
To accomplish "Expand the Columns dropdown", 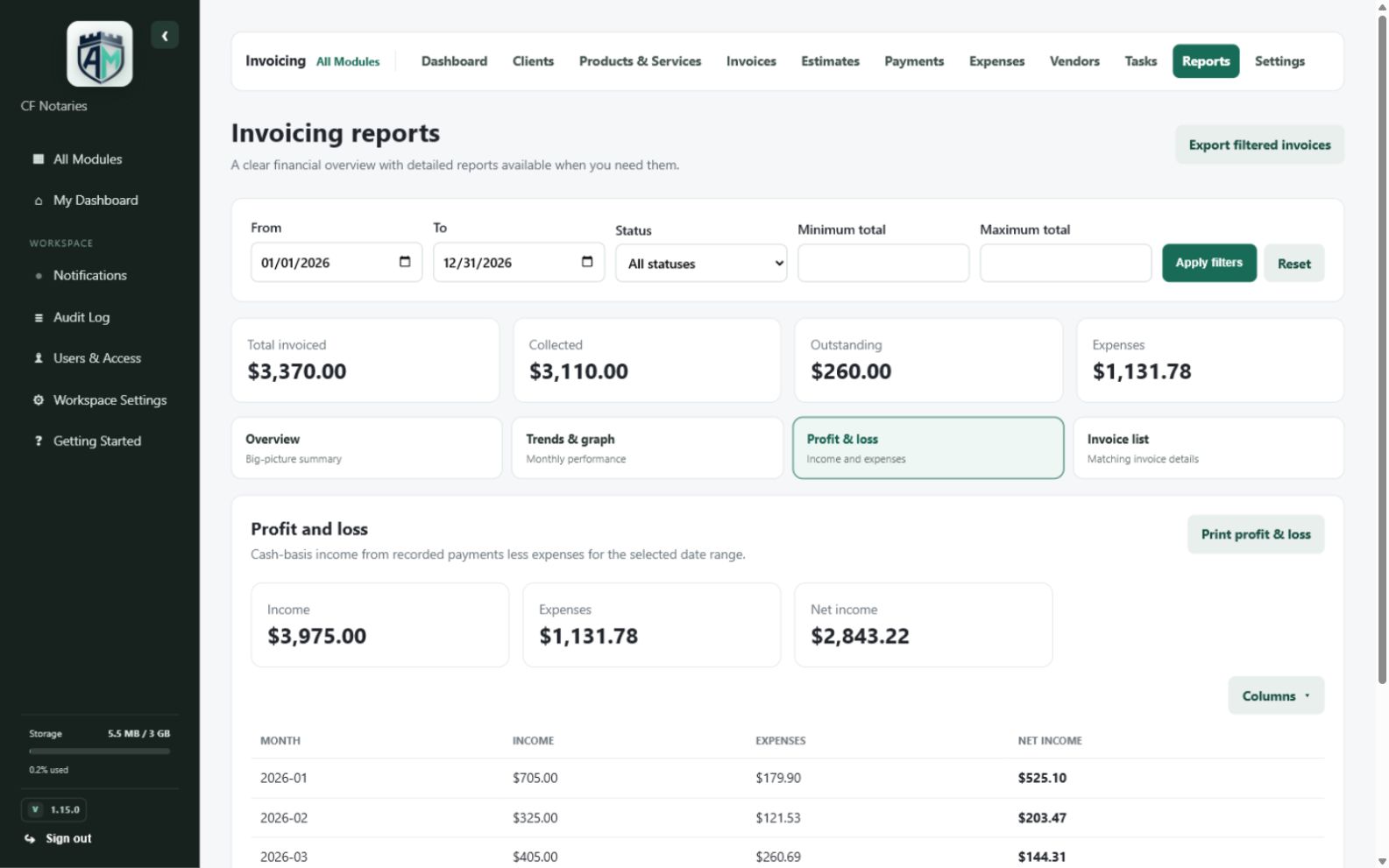I will click(1276, 695).
